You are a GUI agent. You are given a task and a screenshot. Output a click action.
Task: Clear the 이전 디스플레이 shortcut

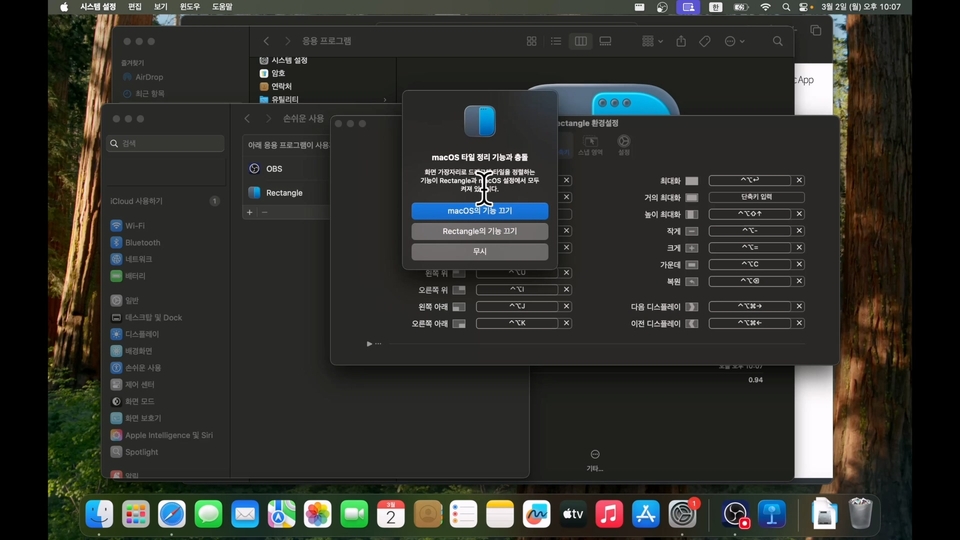(799, 323)
